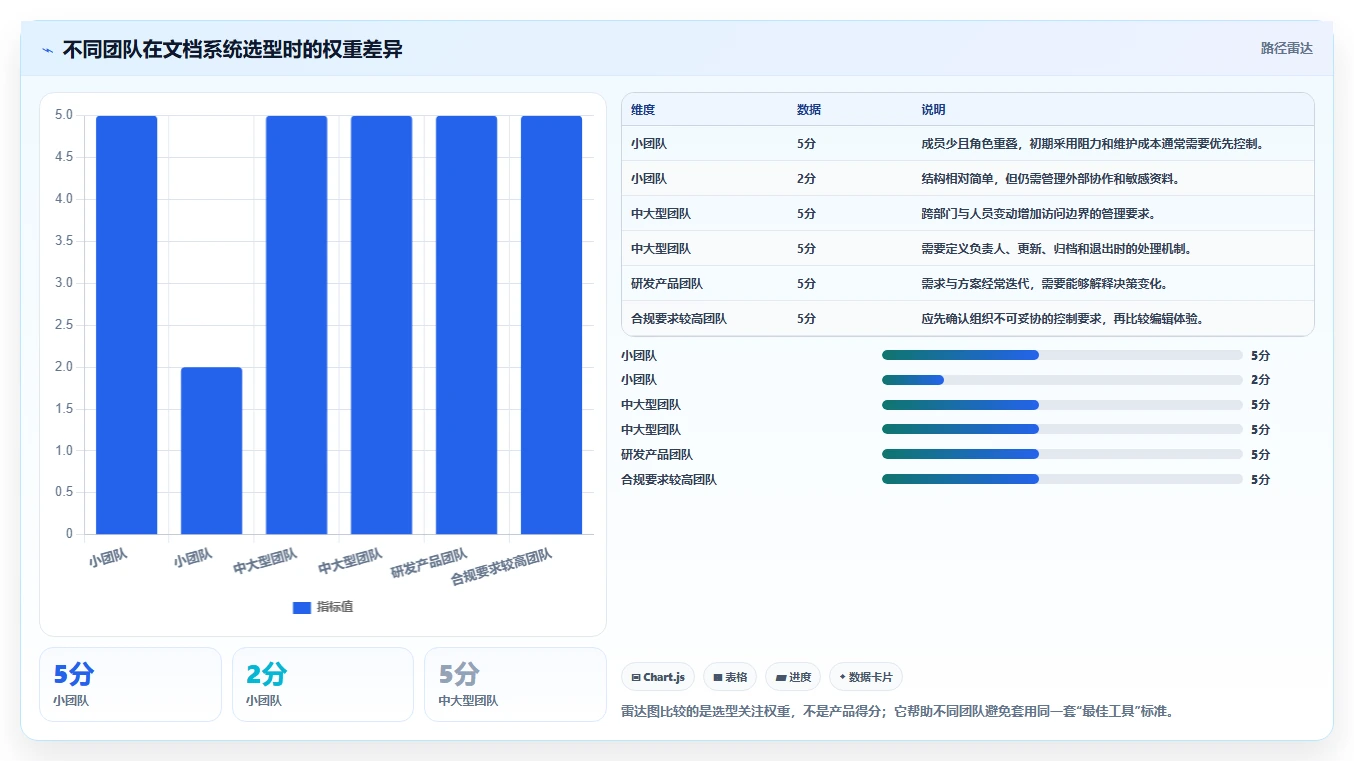
Task: Click the chart bar for 合规要求较高团队
Action: [x=551, y=325]
